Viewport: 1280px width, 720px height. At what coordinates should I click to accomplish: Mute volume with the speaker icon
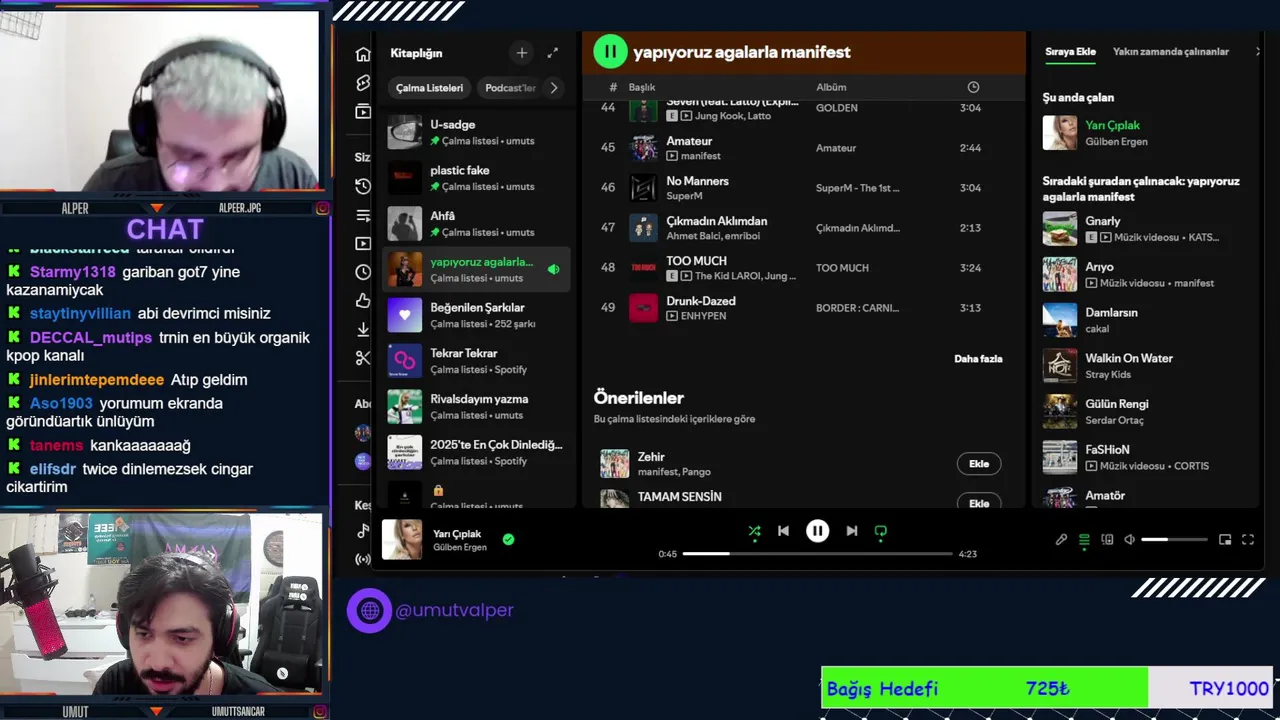(x=1129, y=540)
